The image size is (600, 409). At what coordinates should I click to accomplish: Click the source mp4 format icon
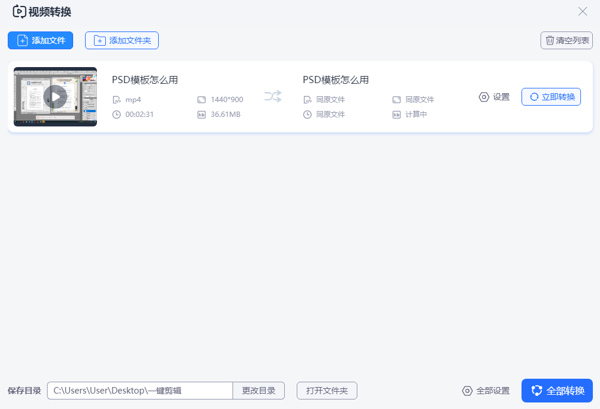tap(117, 100)
